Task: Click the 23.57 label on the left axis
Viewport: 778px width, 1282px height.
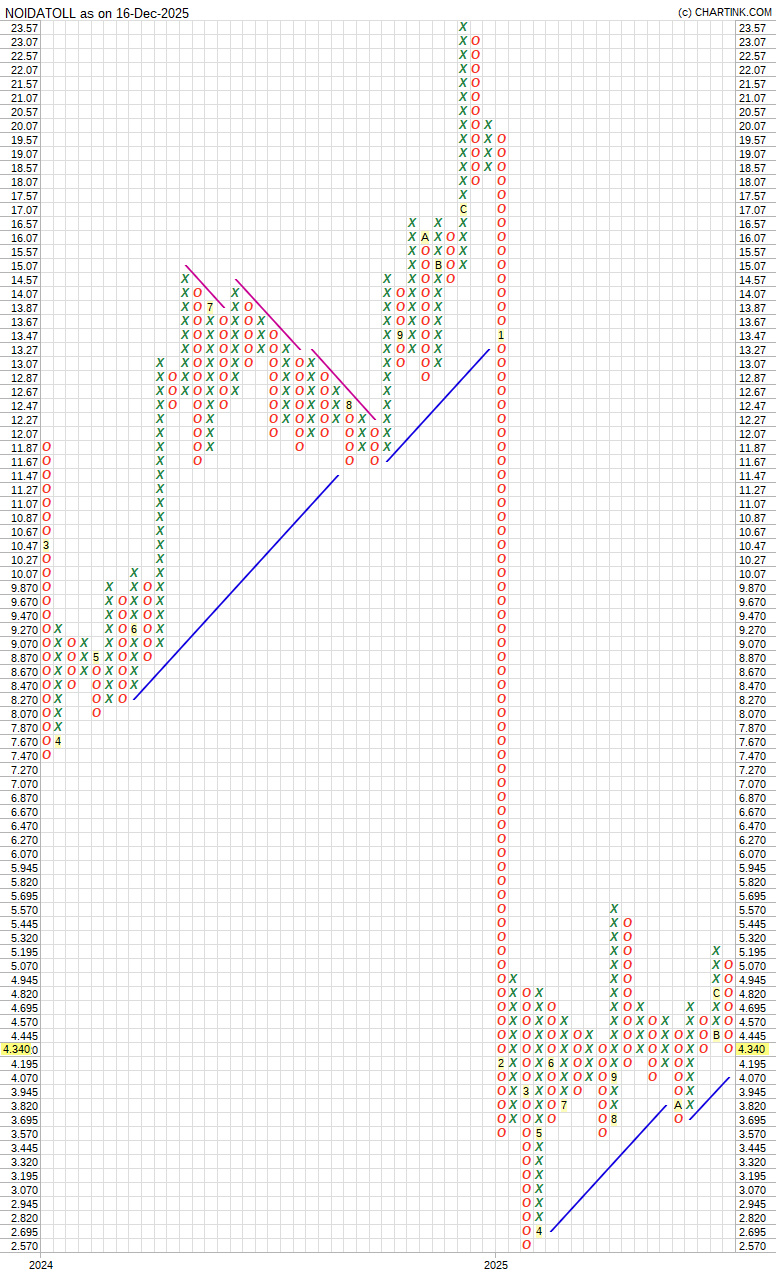Action: click(x=23, y=28)
